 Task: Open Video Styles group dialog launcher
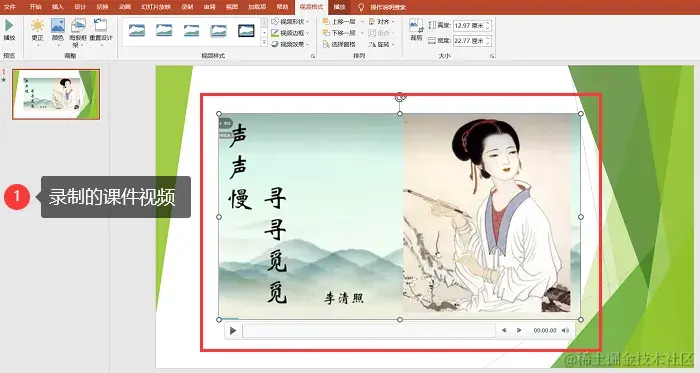313,56
